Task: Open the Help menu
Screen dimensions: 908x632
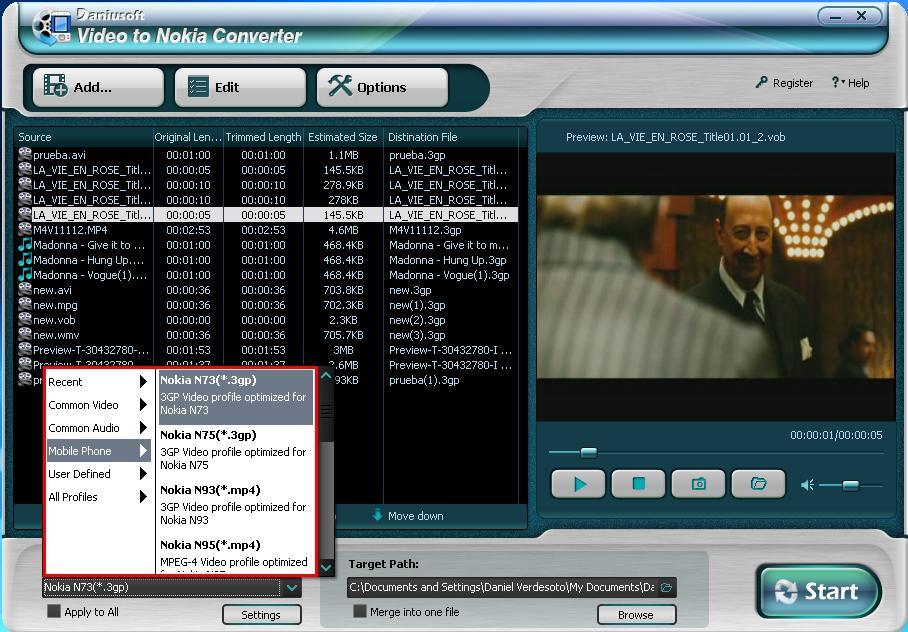Action: point(851,83)
